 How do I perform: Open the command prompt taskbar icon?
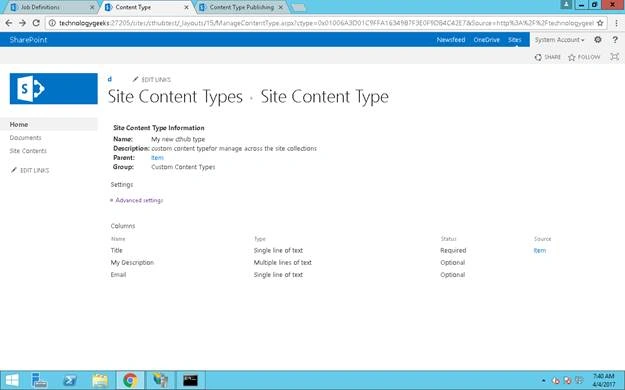coord(190,380)
